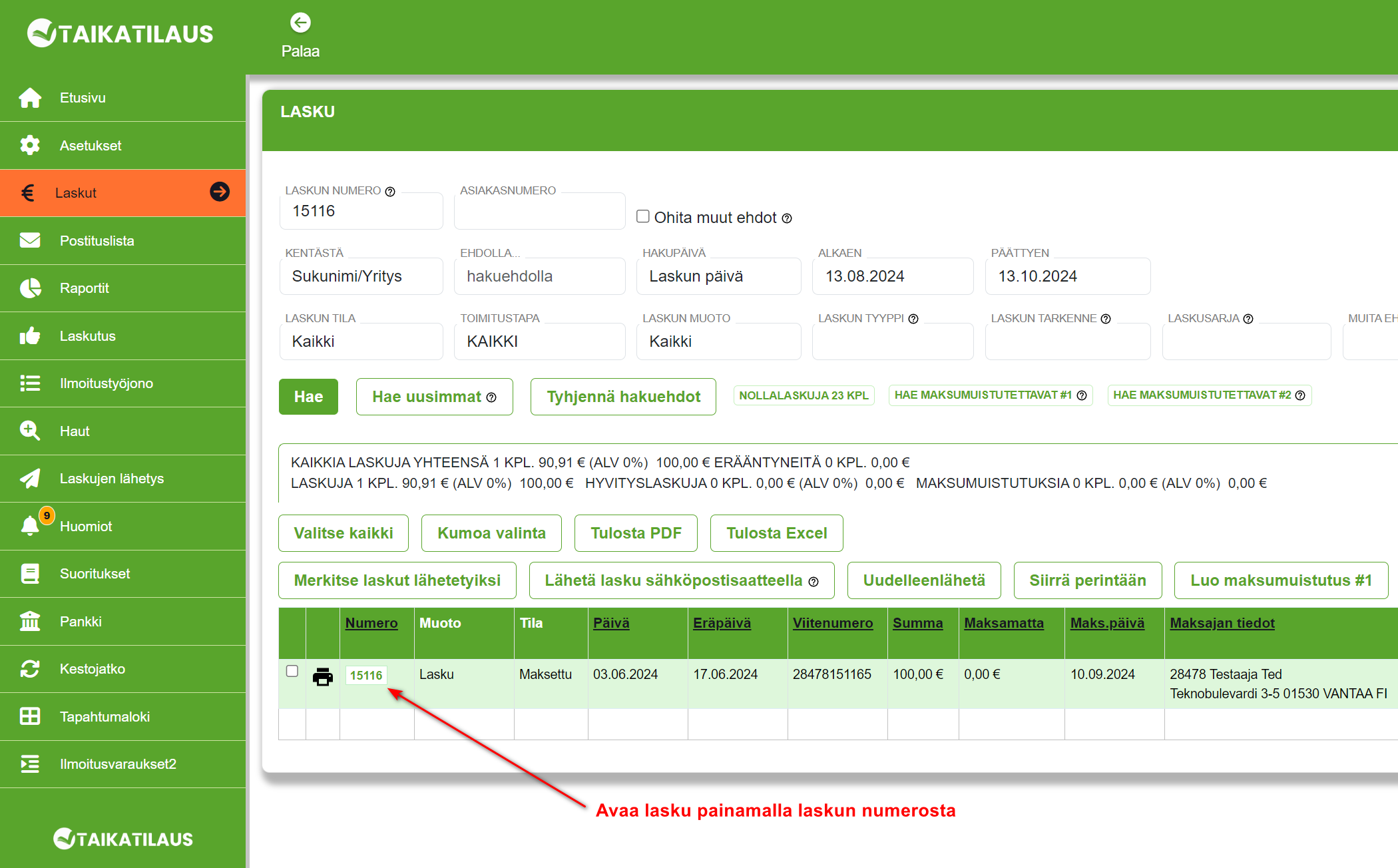
Task: Click the Laskujen lähetys paper plane icon
Action: point(30,479)
